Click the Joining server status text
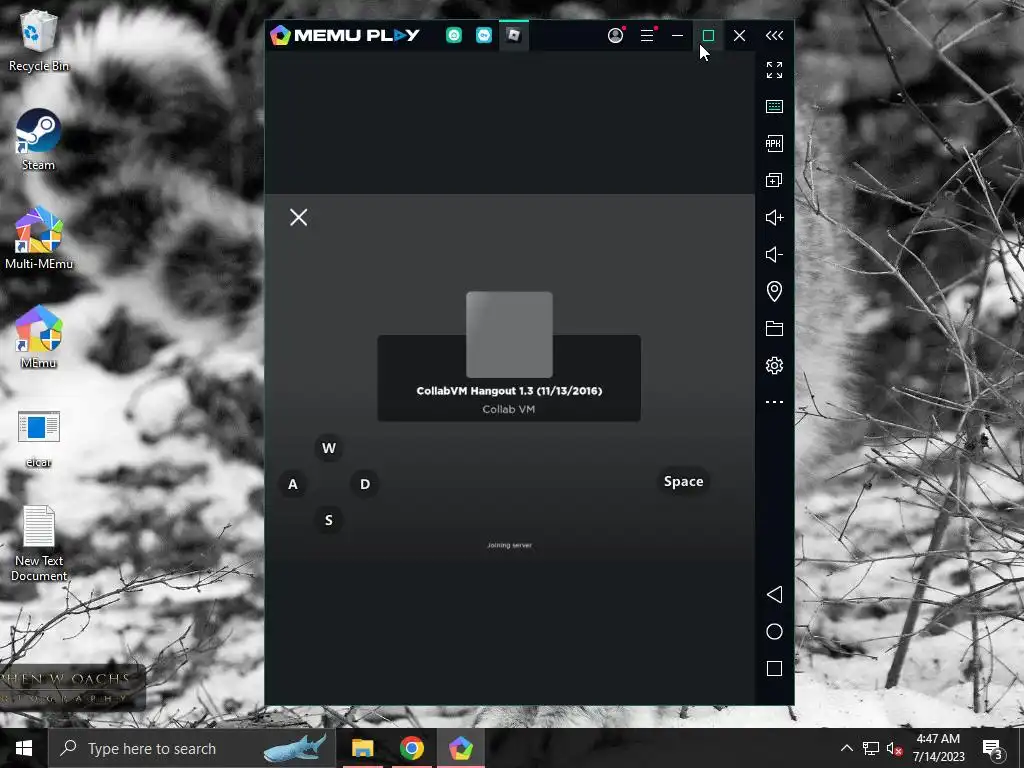The image size is (1024, 768). [x=509, y=545]
